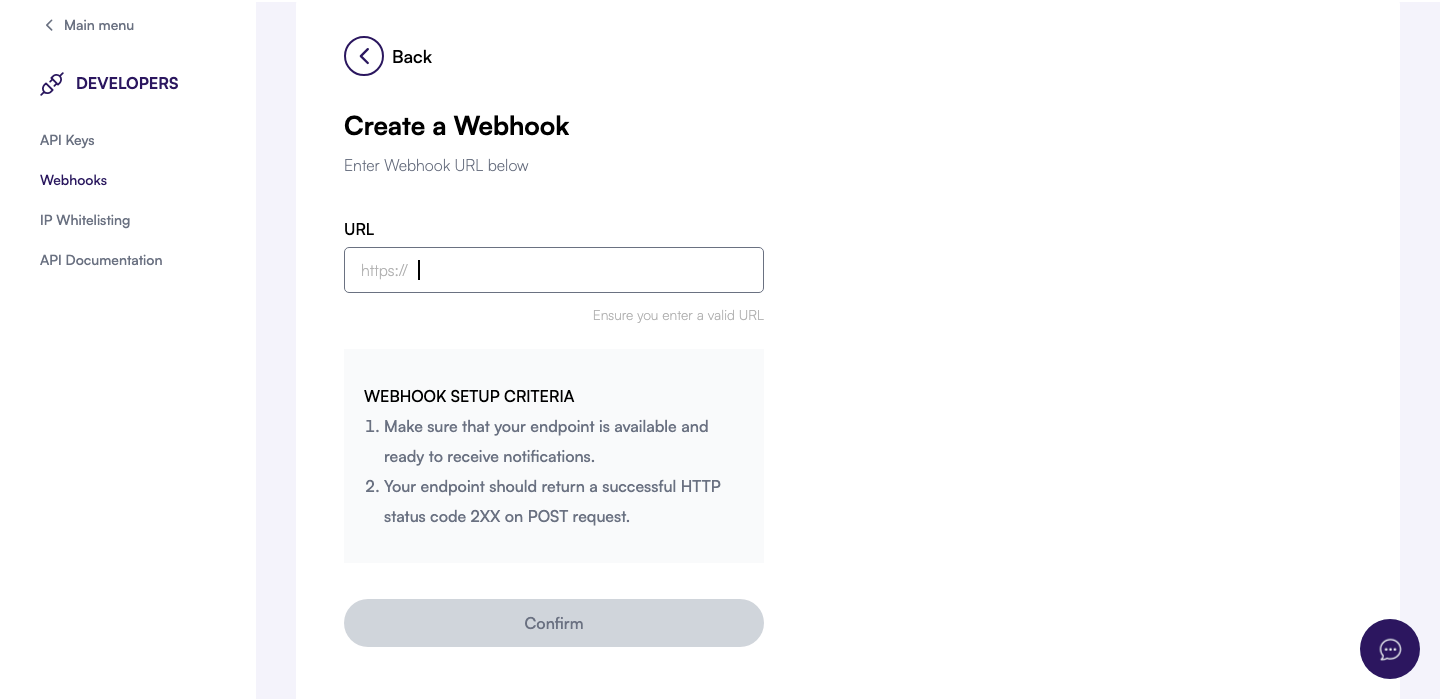
Task: Click the Create a Webhook title
Action: [x=456, y=126]
